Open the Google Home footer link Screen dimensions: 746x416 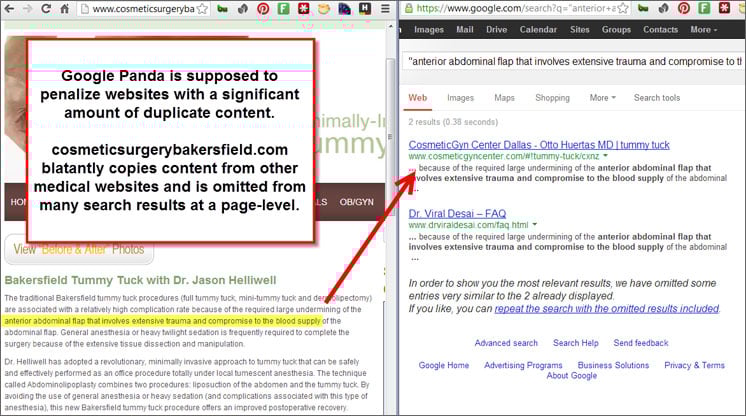(x=443, y=365)
